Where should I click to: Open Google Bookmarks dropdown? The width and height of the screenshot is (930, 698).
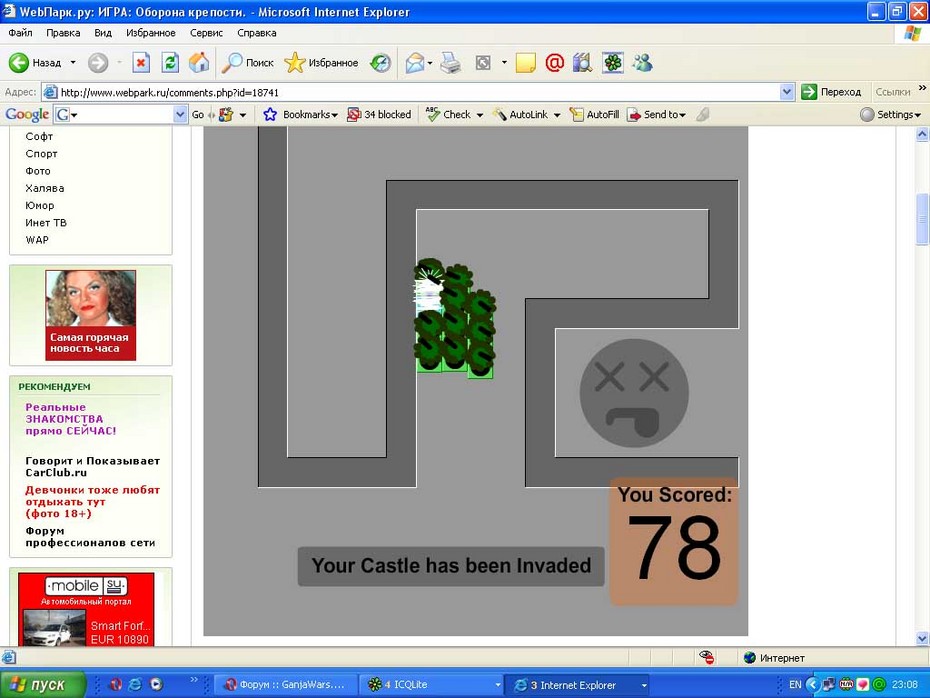coord(301,114)
